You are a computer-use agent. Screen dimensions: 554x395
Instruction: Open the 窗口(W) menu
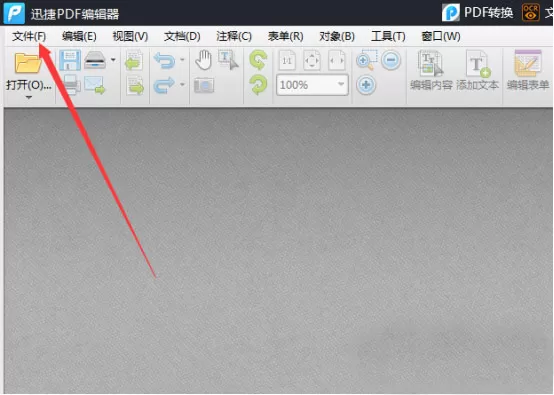[441, 36]
